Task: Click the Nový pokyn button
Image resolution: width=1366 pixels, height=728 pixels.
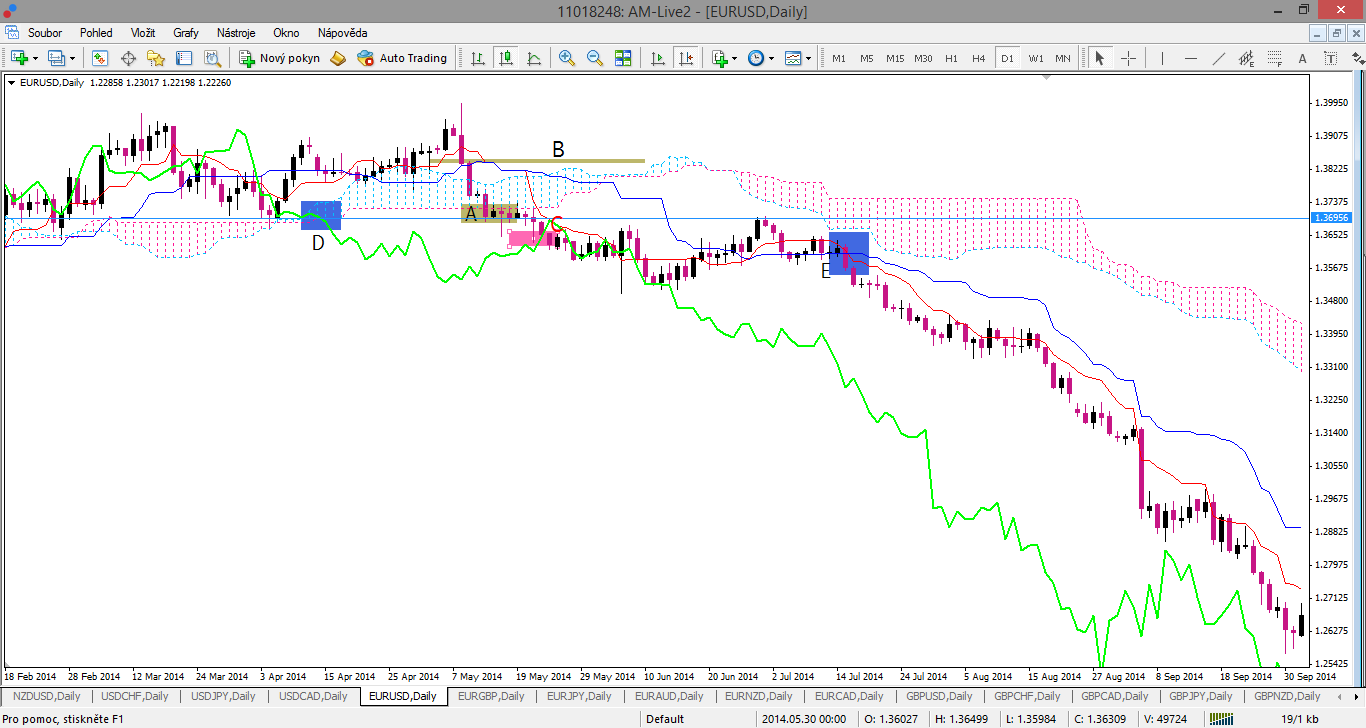Action: (280, 58)
